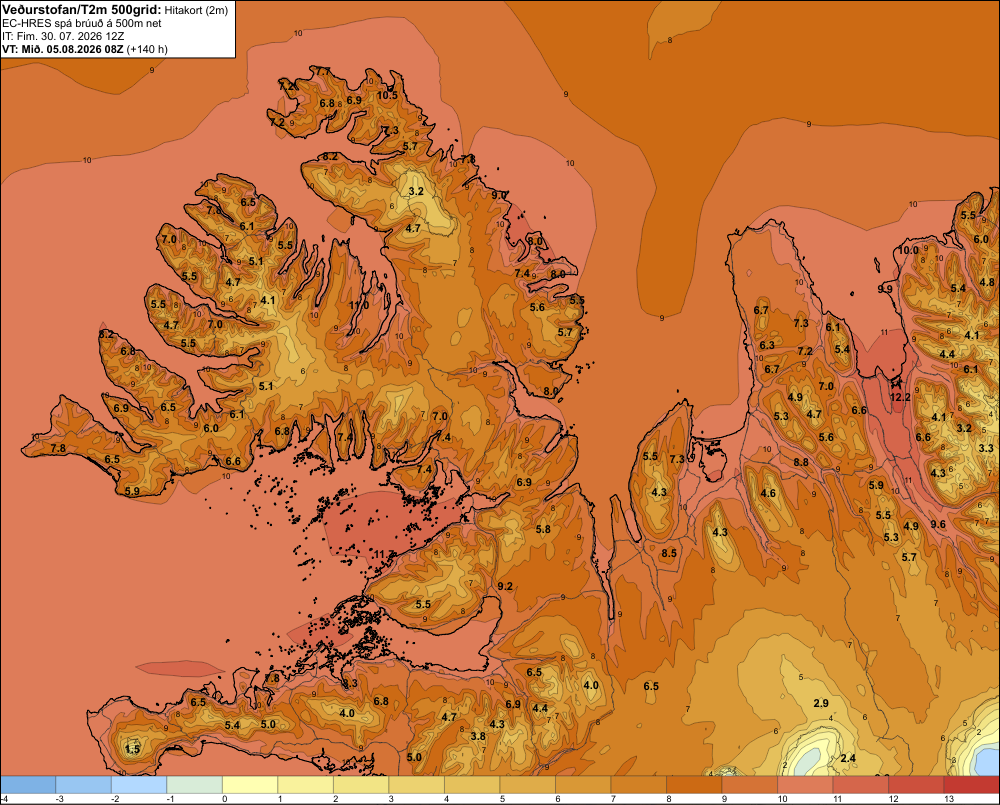1000x805 pixels.
Task: Click the 'IT: Fim. 30. 07. 2026 12Z' line
Action: [63, 36]
